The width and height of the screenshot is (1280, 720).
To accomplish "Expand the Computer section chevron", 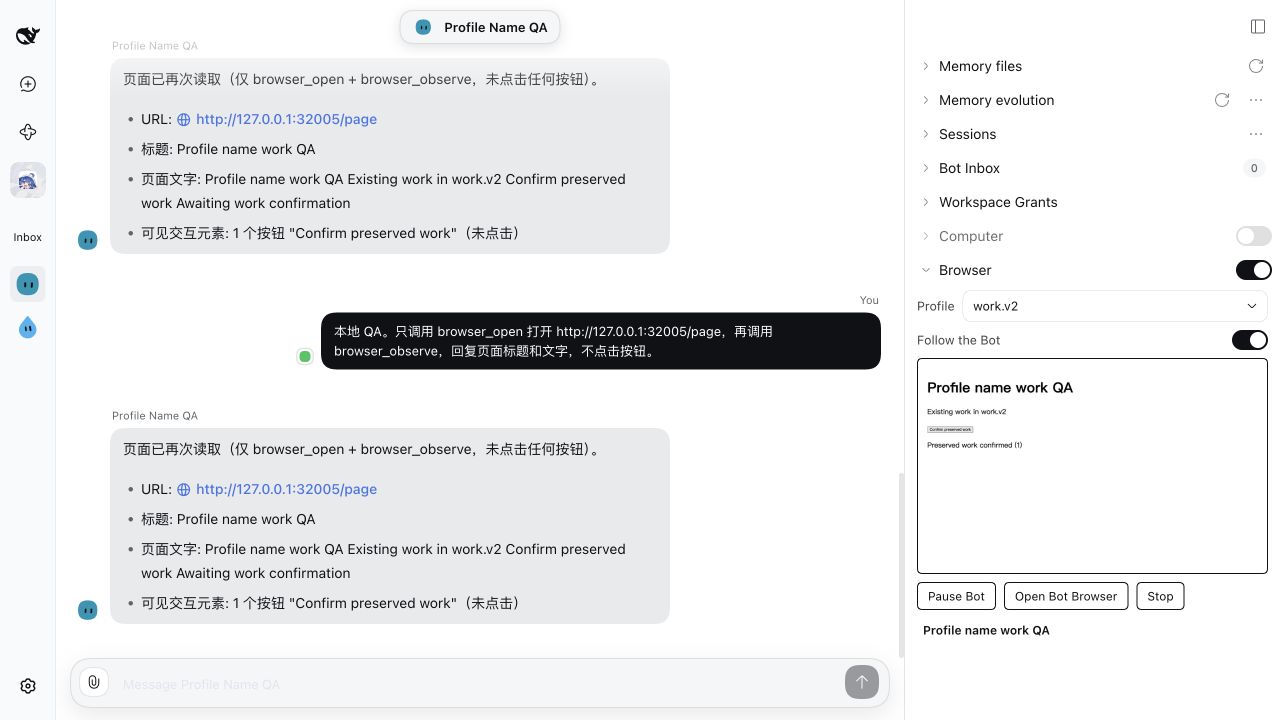I will [925, 236].
